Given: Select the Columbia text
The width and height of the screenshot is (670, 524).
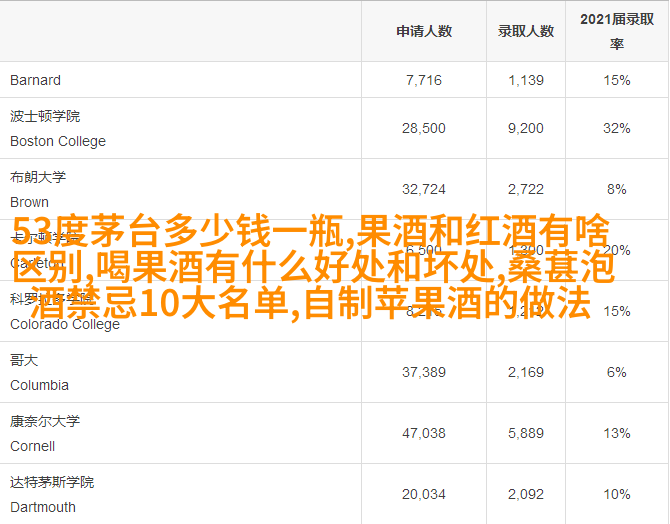Looking at the screenshot, I should 39,385.
